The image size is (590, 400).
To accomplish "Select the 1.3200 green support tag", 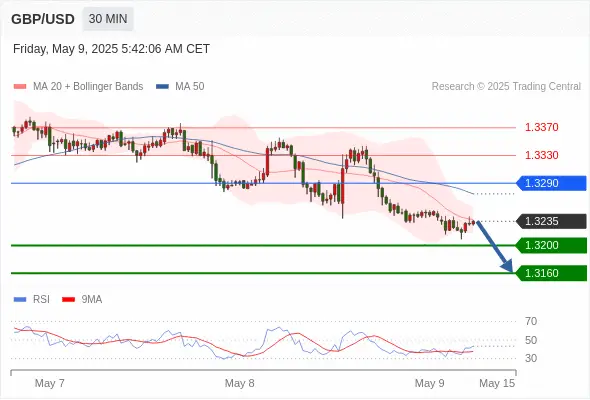I will [x=552, y=245].
